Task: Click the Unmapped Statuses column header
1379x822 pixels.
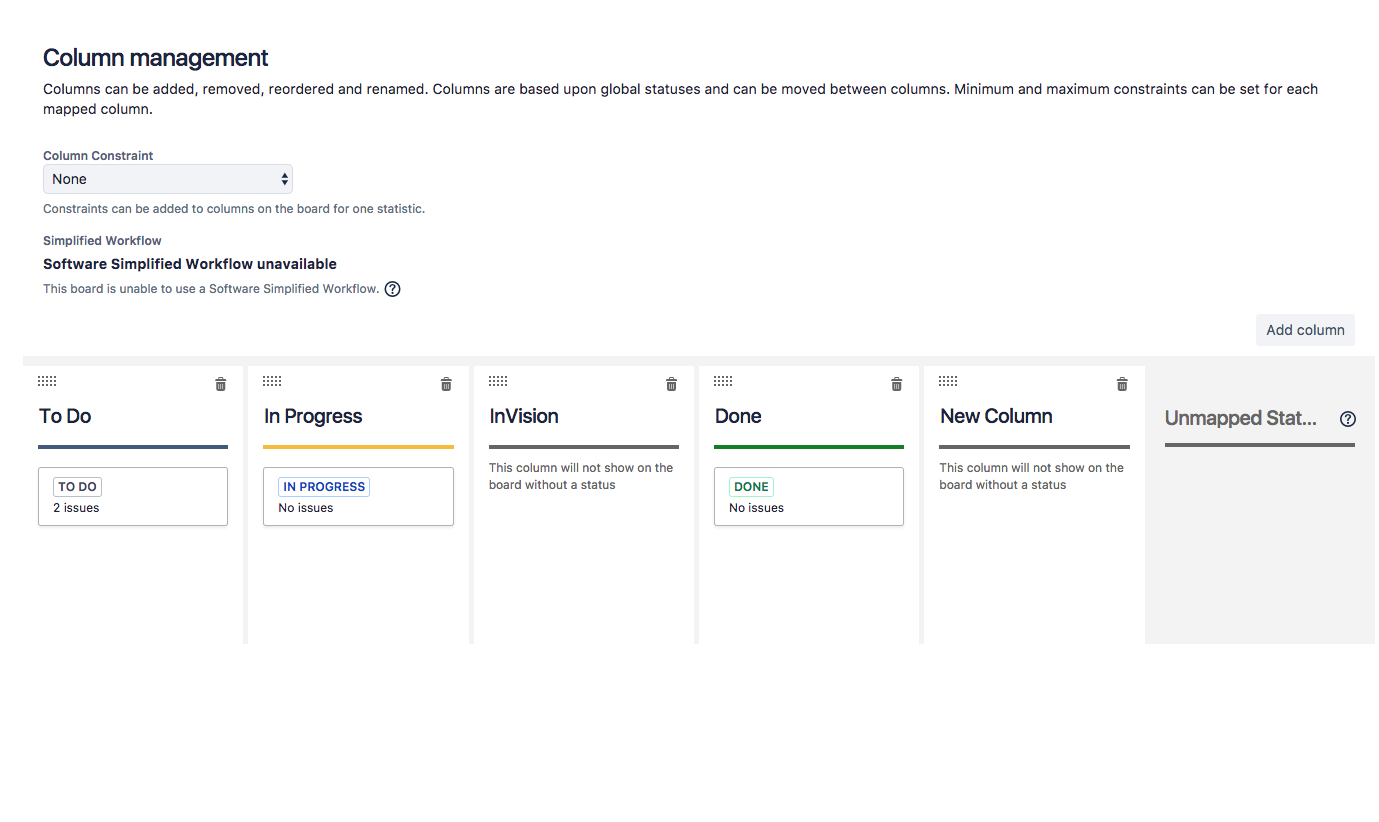Action: click(x=1241, y=418)
